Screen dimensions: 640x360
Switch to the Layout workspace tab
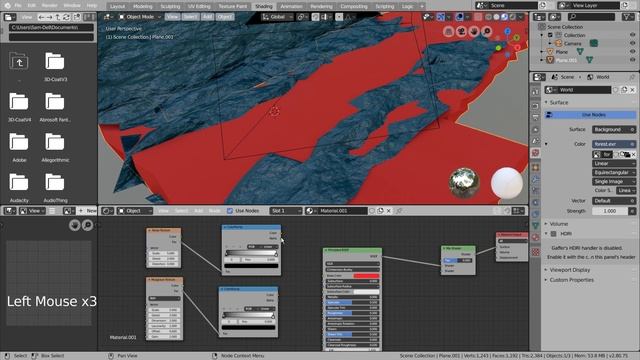117,7
